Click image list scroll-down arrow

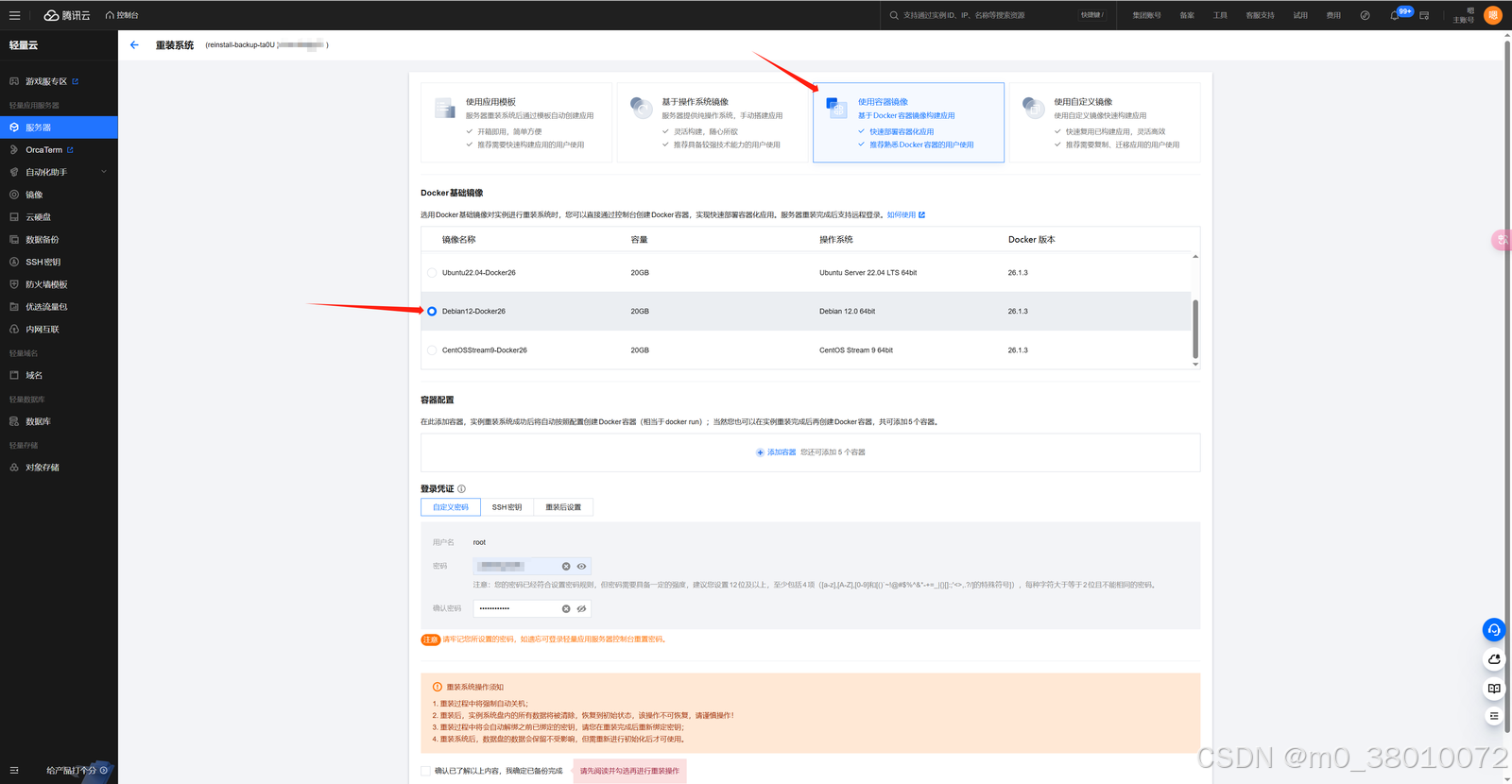(1195, 364)
